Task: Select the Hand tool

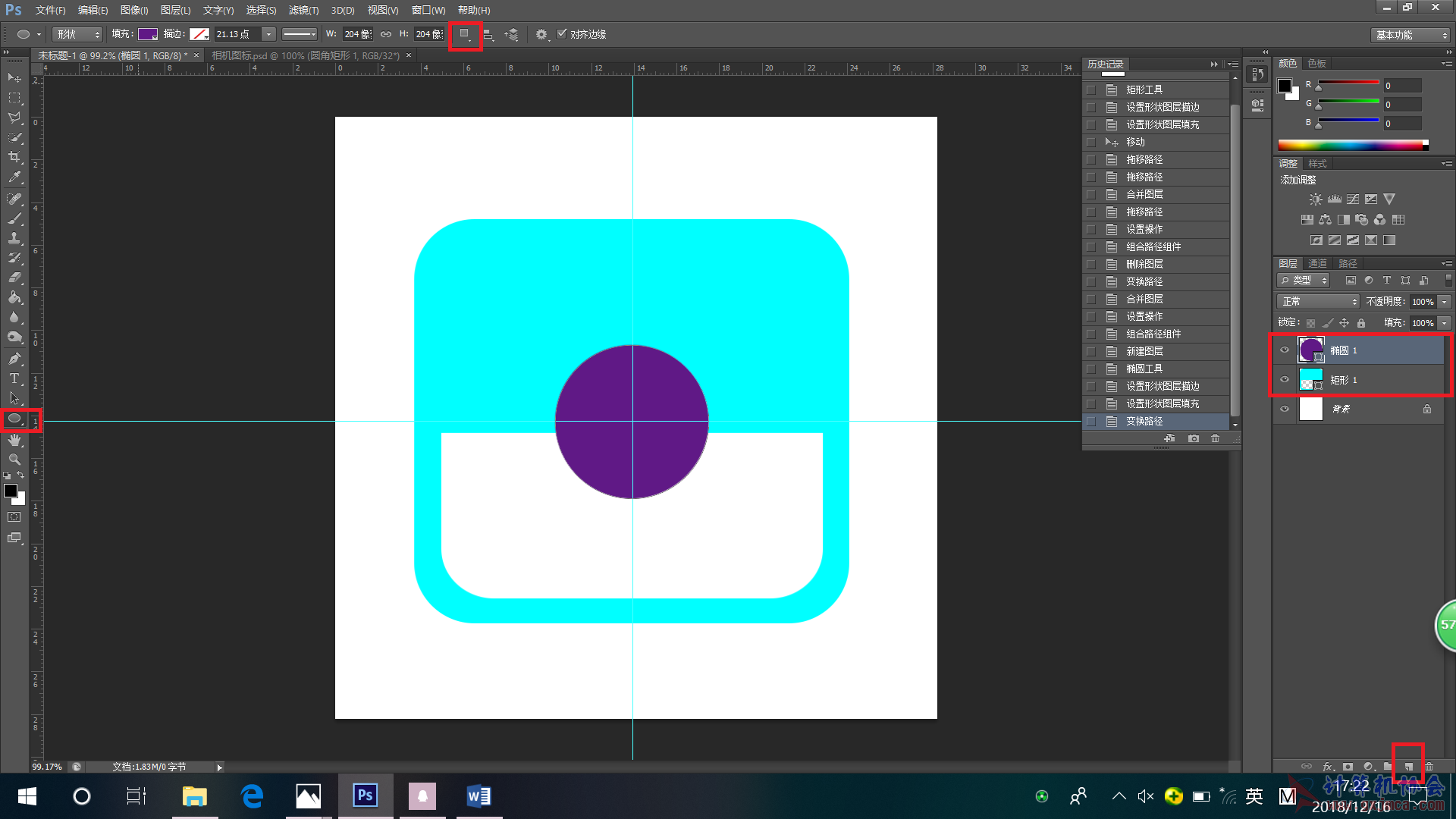Action: [14, 440]
